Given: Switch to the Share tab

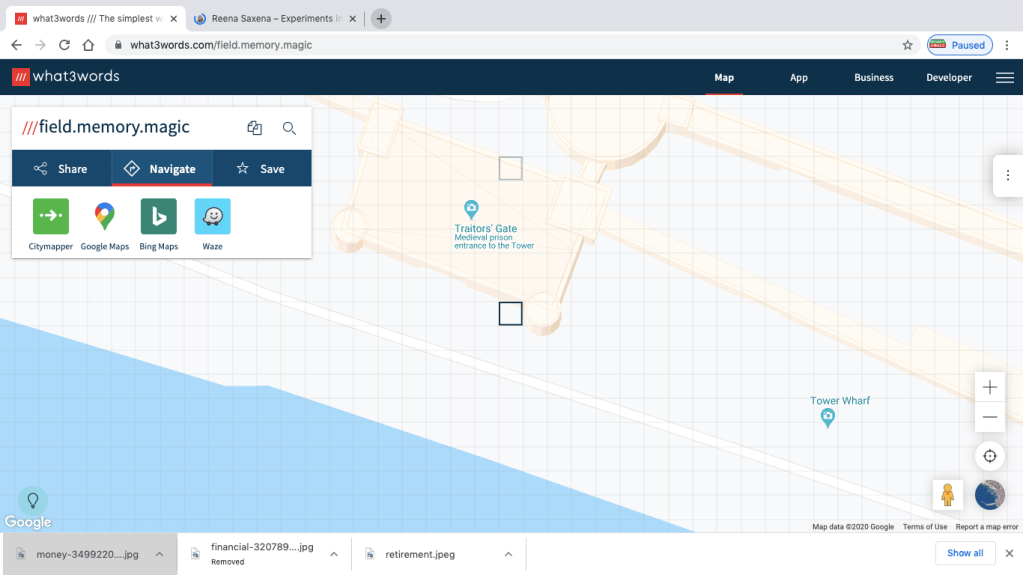Looking at the screenshot, I should (61, 169).
